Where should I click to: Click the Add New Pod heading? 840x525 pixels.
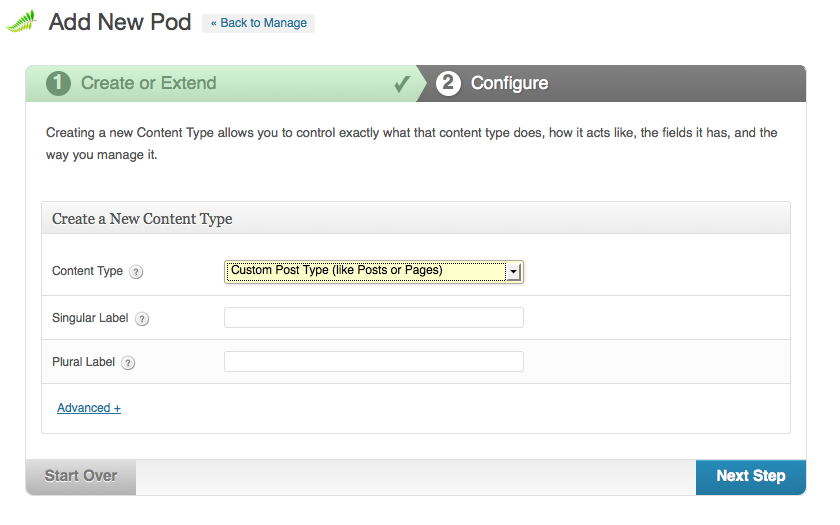[x=120, y=22]
